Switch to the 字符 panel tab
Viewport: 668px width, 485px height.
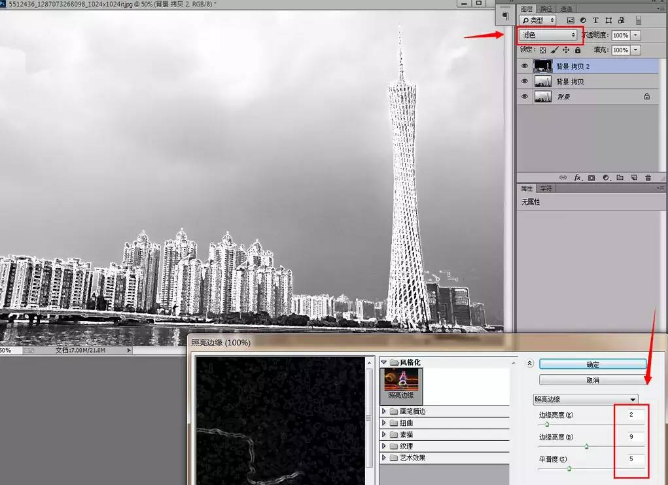(546, 188)
